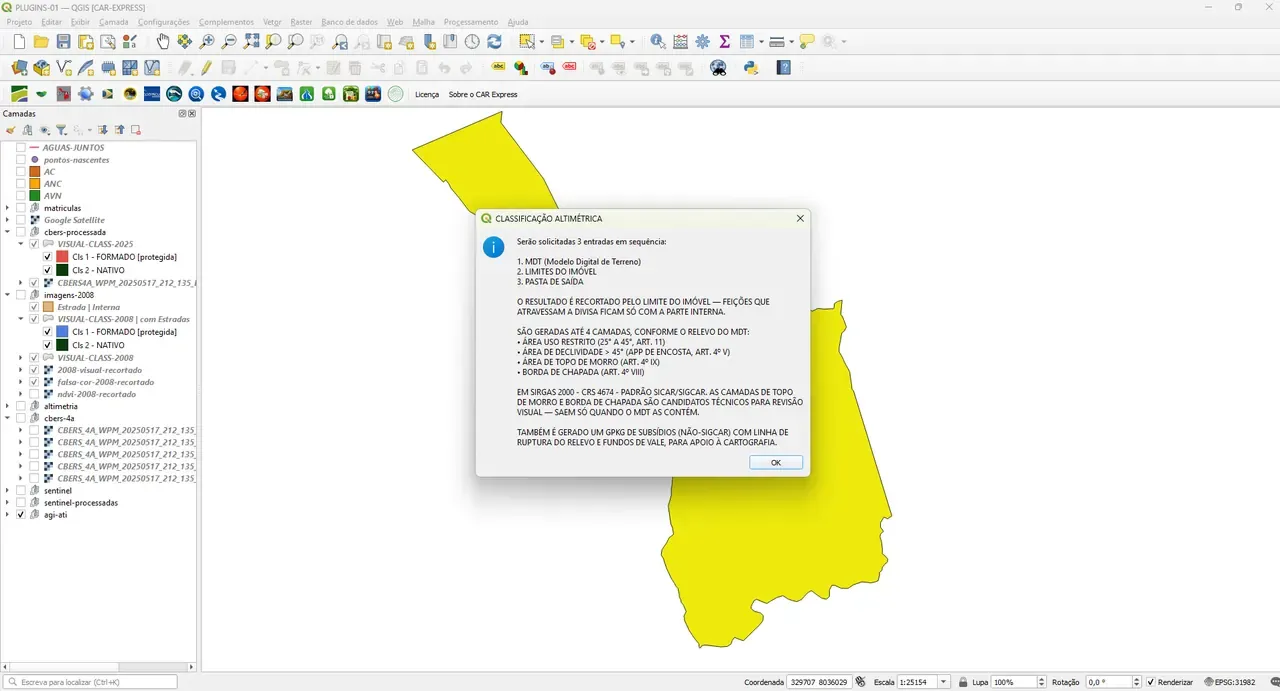1280x691 pixels.
Task: Save the project using the floppy icon
Action: (63, 42)
